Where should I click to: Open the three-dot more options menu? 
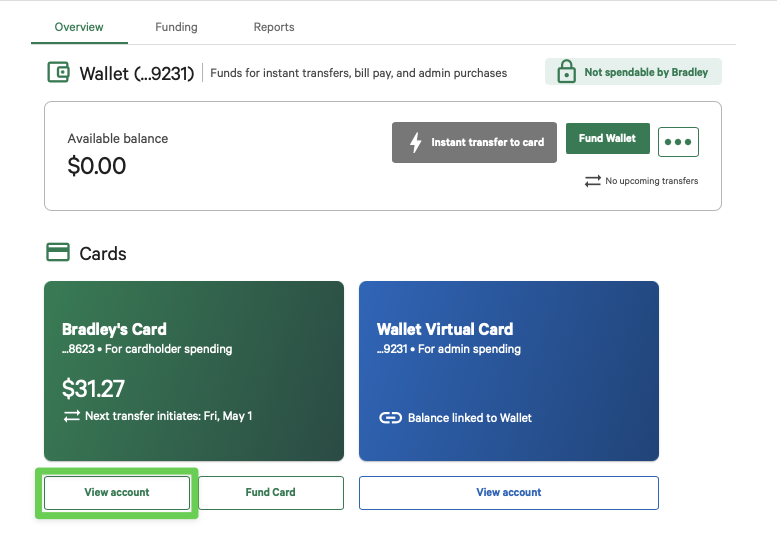[x=678, y=142]
